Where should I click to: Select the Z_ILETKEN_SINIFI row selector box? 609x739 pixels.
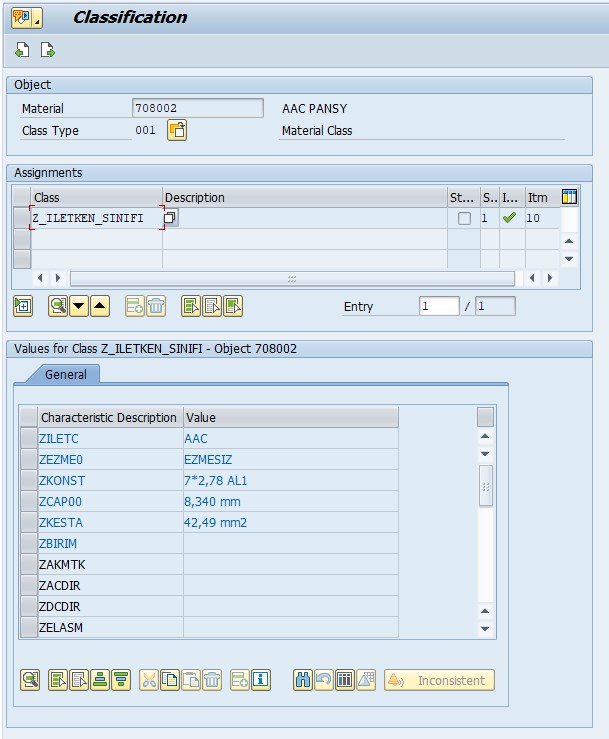21,218
